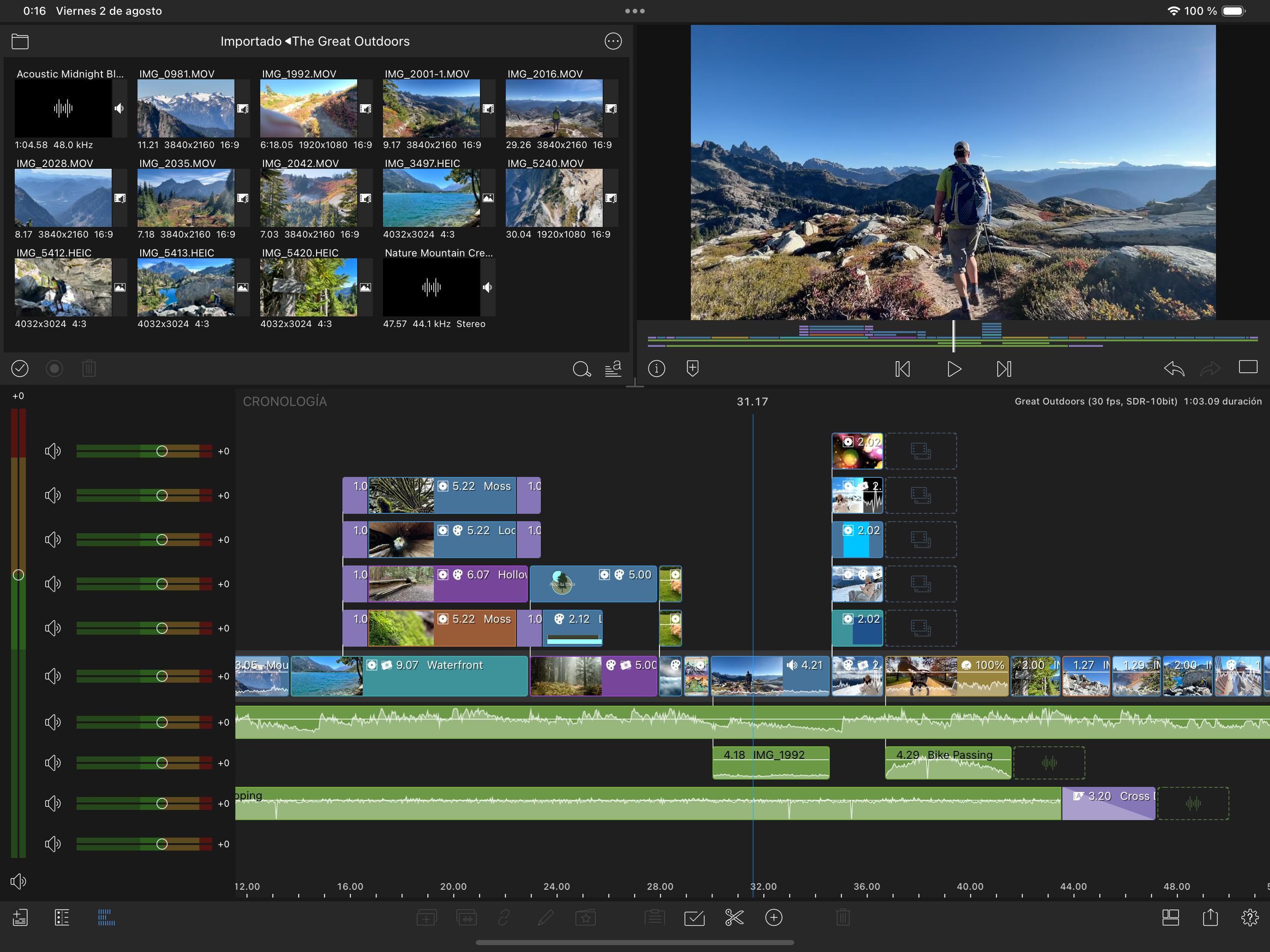1270x952 pixels.
Task: Open the share export icon
Action: coord(1210,917)
